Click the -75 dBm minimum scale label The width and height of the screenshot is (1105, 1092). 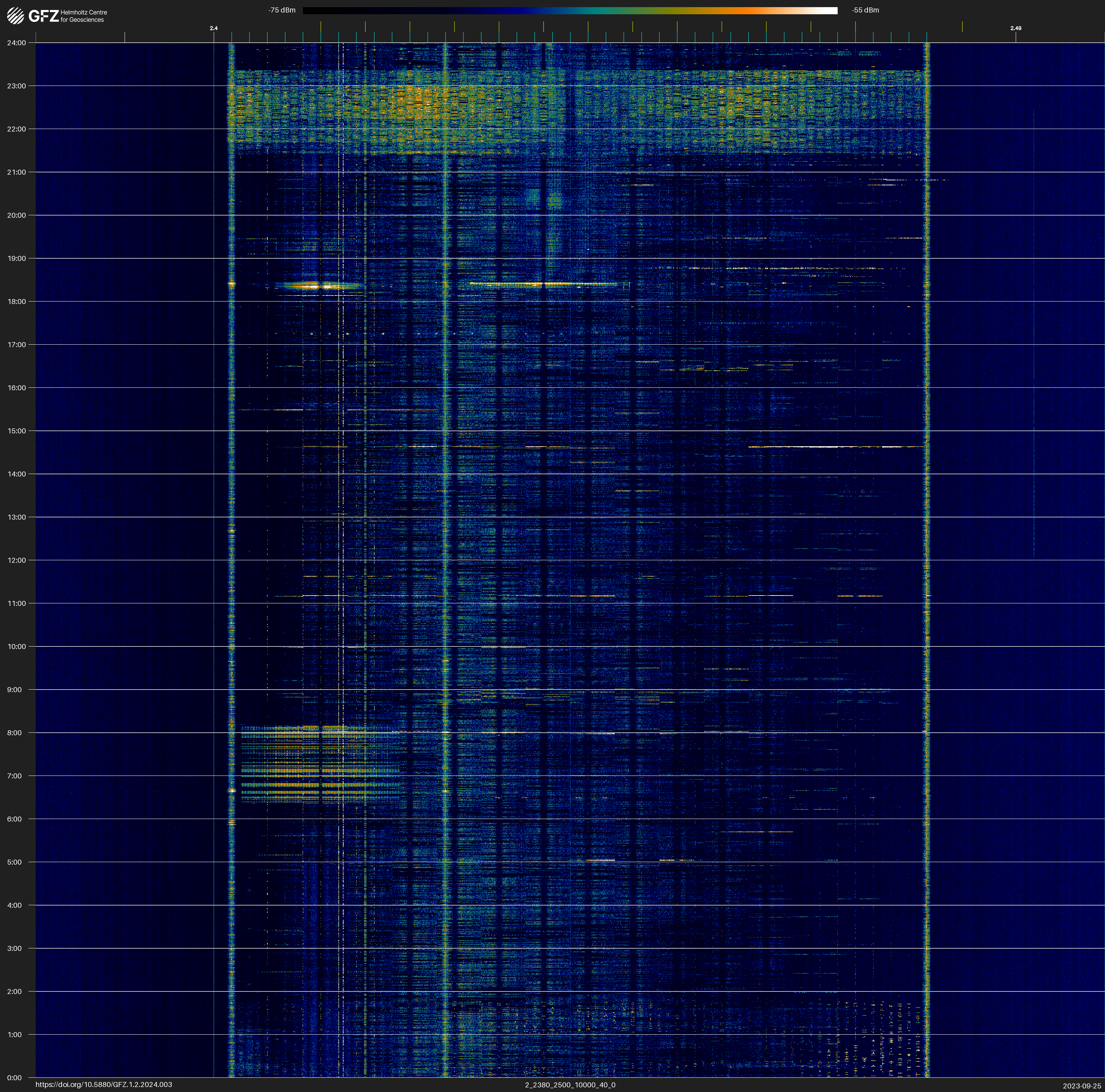(281, 10)
